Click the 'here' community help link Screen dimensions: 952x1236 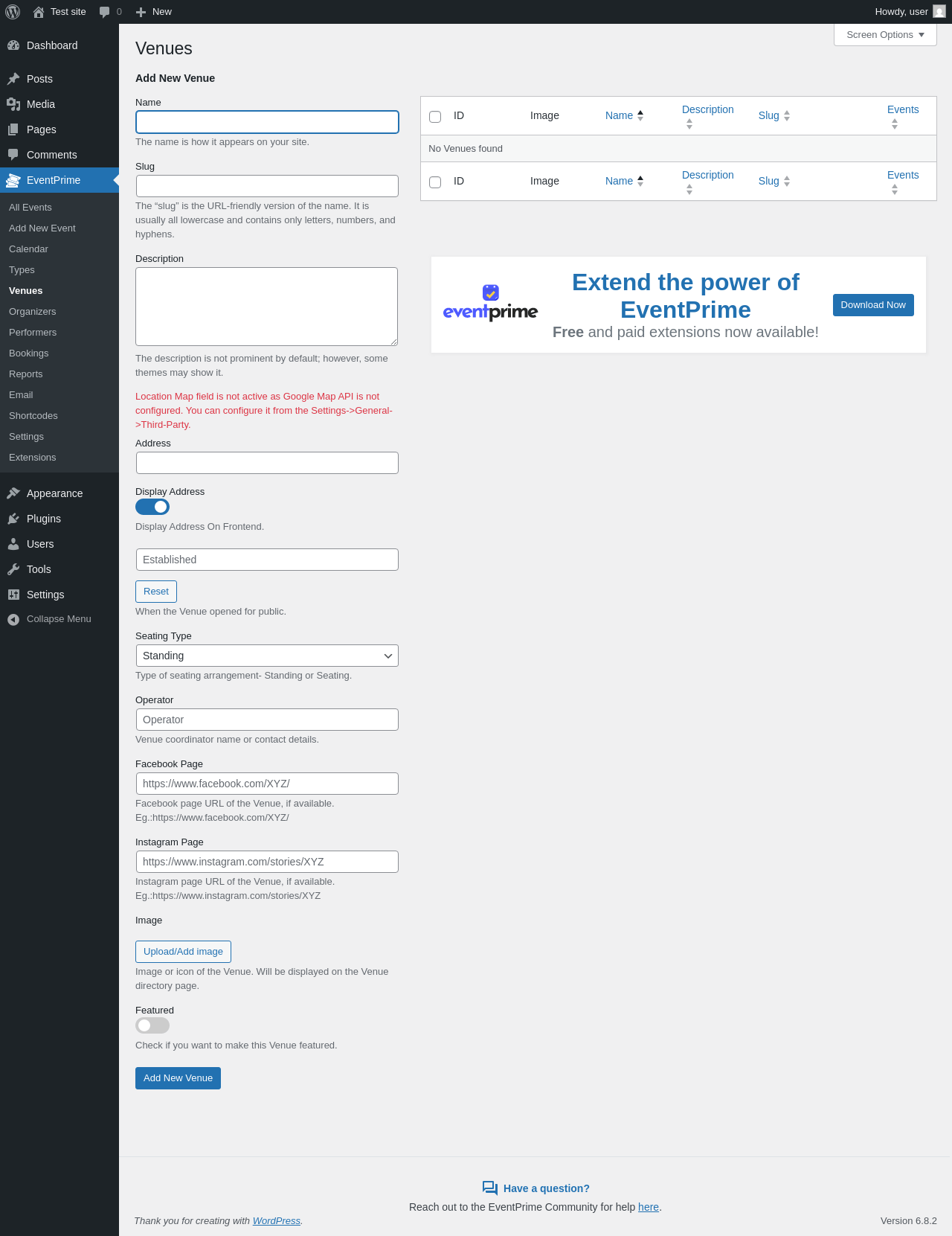[x=649, y=1207]
